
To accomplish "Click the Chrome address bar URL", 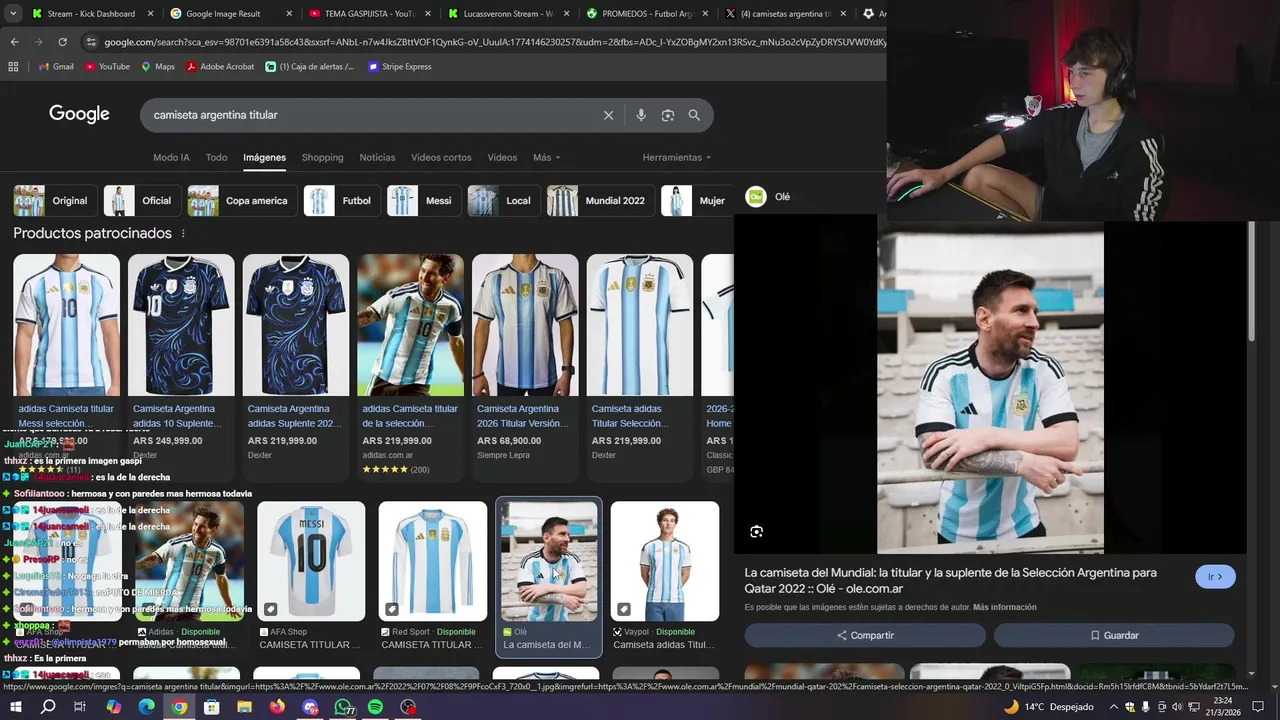I will [x=493, y=42].
